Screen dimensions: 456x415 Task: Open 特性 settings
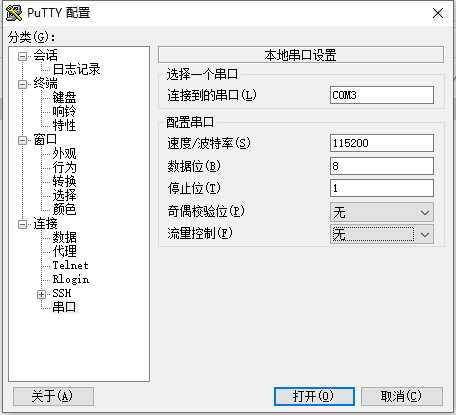coord(64,125)
